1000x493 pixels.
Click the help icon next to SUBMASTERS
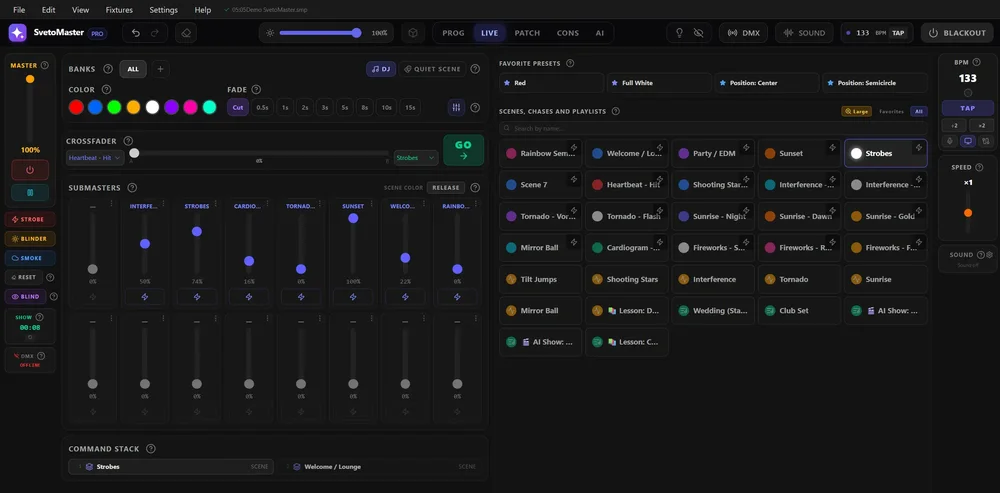point(132,188)
